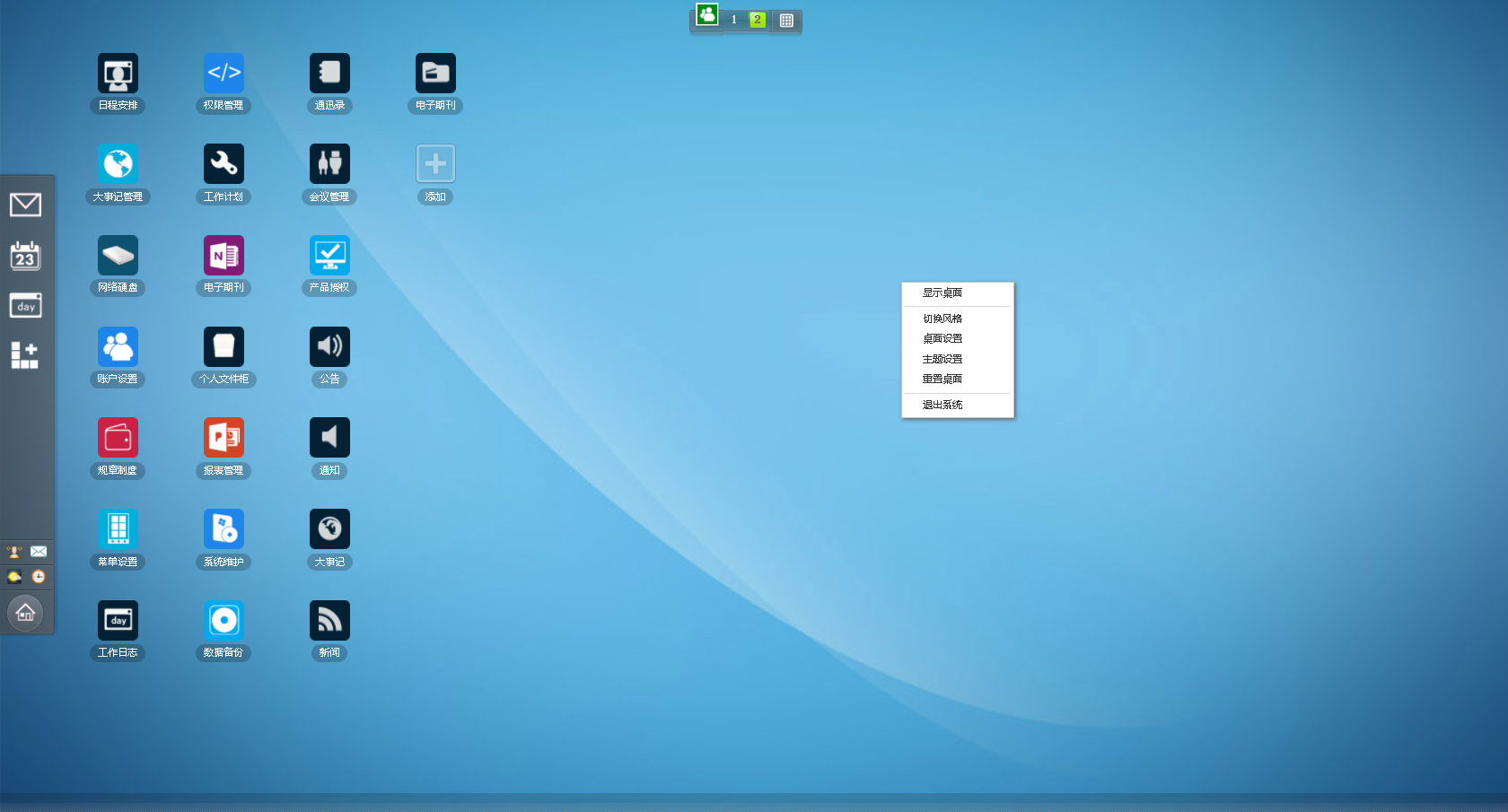
Task: Open the 账户设置 account settings icon
Action: [x=118, y=347]
